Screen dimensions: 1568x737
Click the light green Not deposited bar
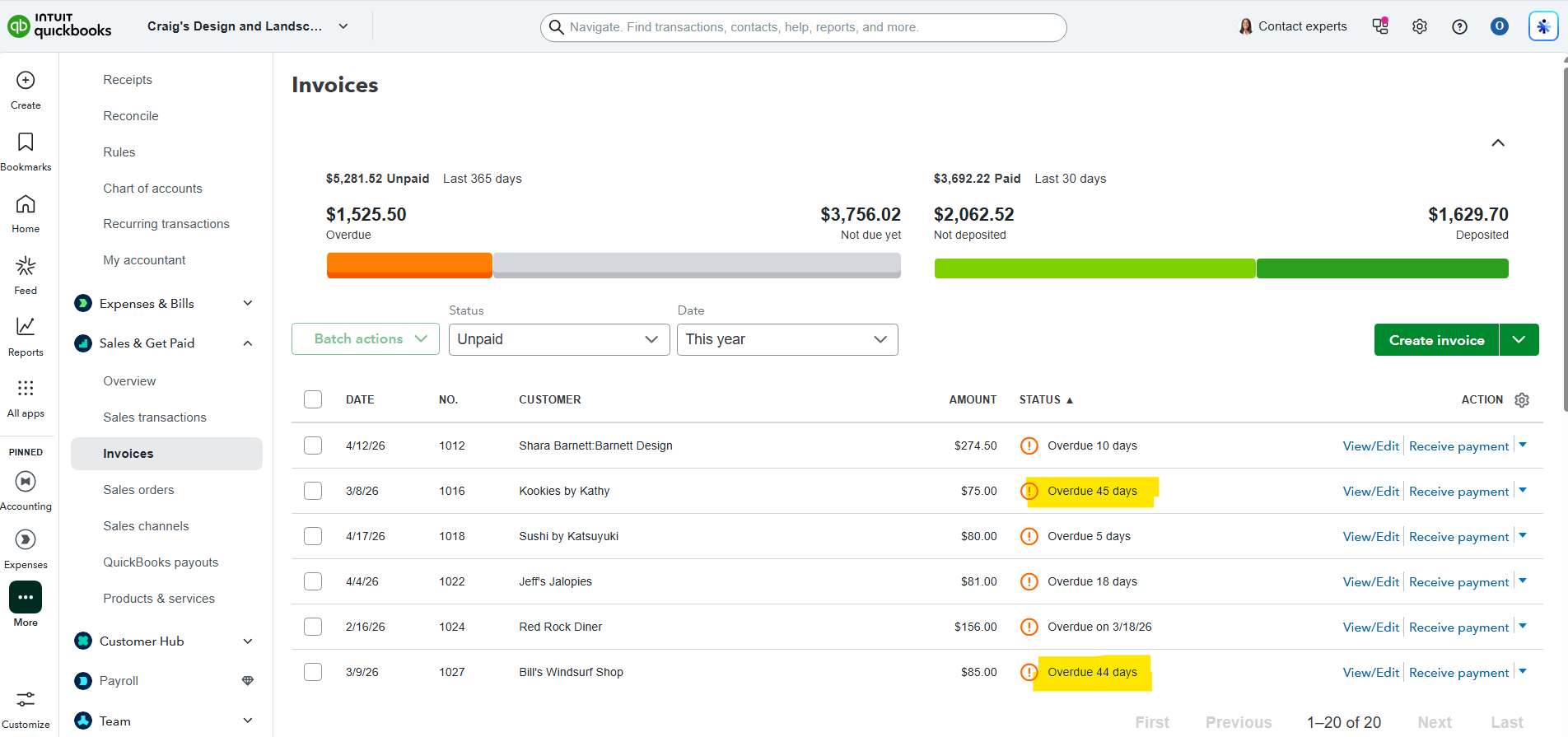1094,268
